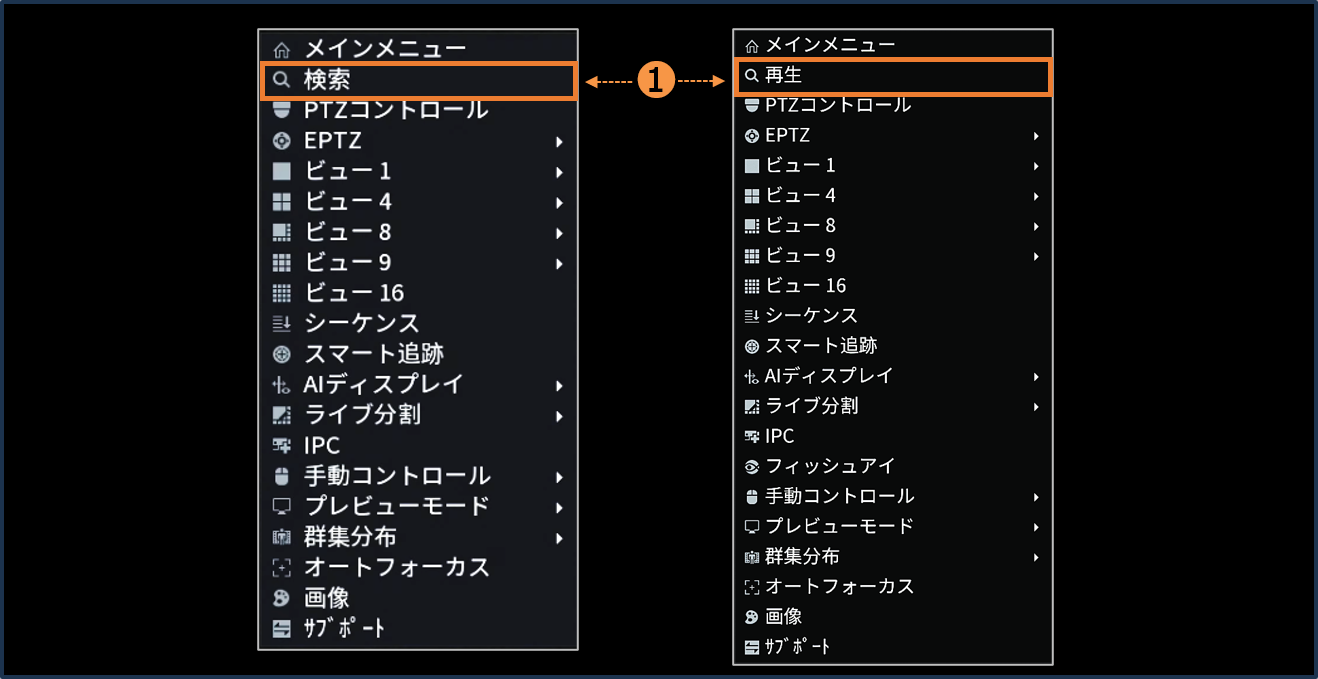Open ライブ分割 submenu arrow in left menu
Screen dimensions: 1318x679
[559, 416]
